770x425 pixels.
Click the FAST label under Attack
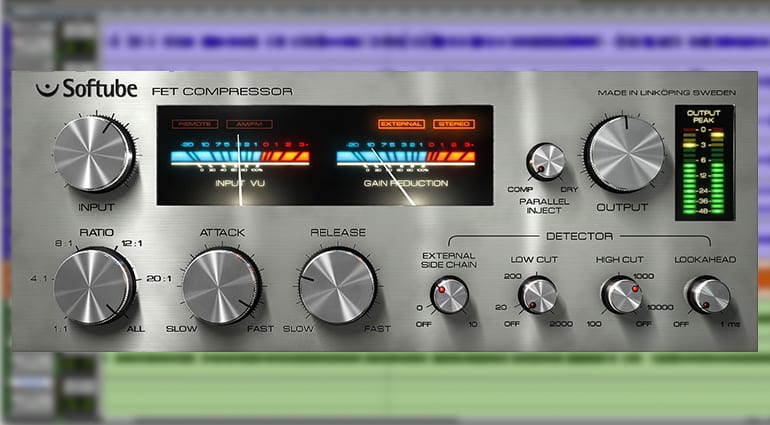point(260,329)
